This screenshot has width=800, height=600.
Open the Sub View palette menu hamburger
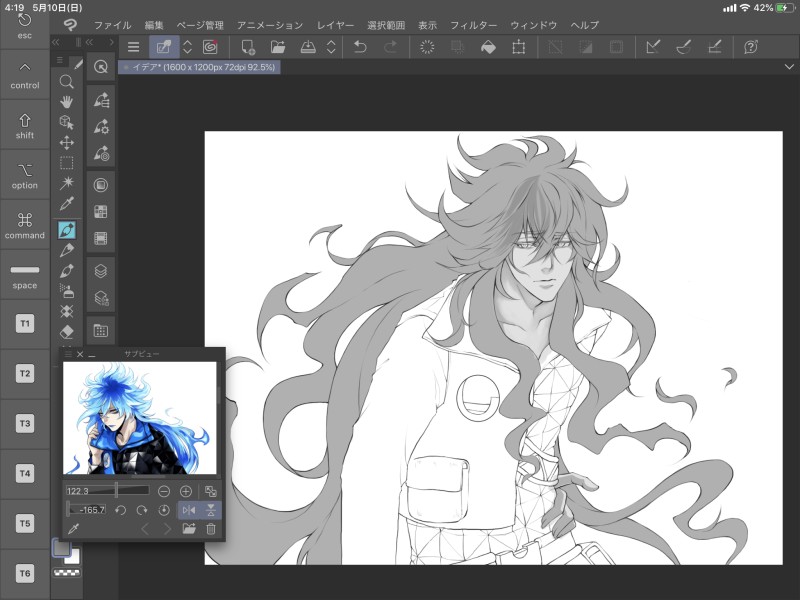(68, 354)
